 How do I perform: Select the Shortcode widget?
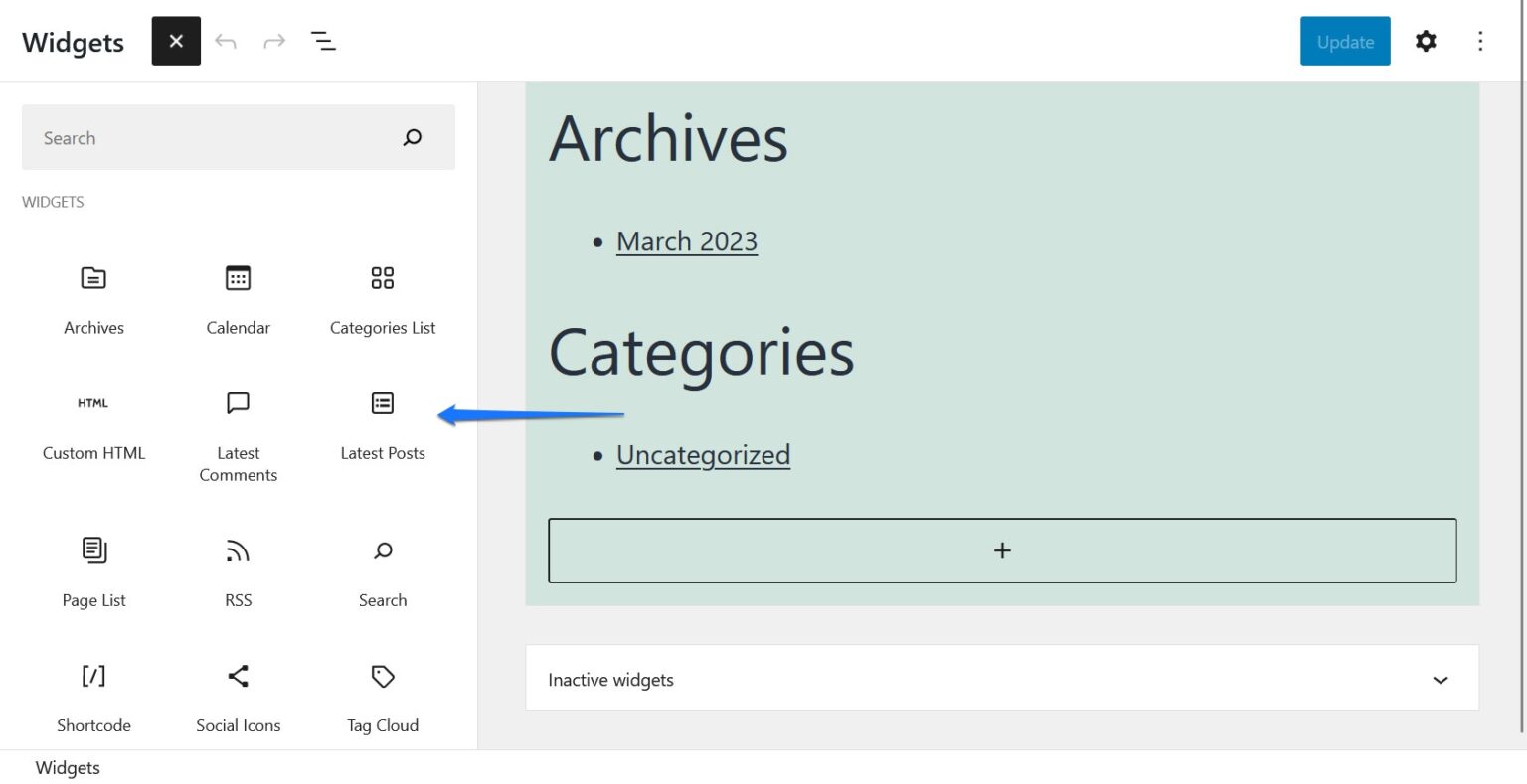[x=92, y=696]
